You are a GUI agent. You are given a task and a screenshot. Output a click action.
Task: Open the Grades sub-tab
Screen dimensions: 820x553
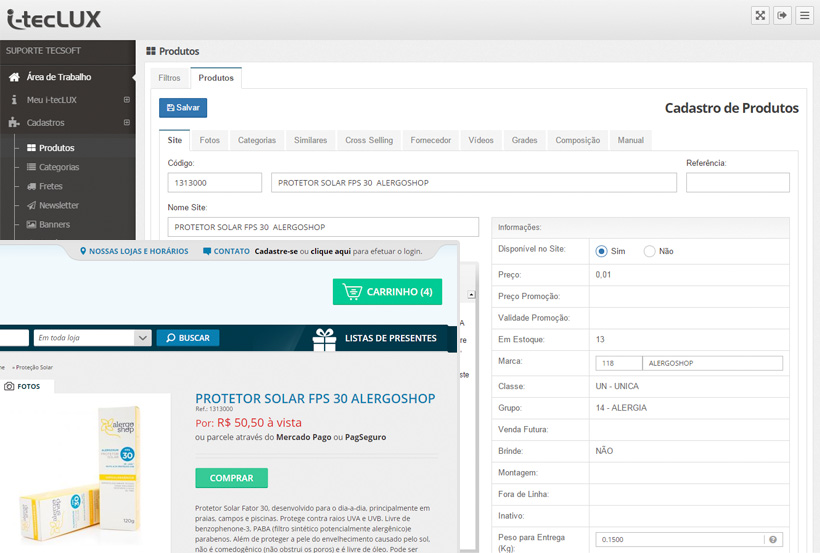(x=525, y=140)
